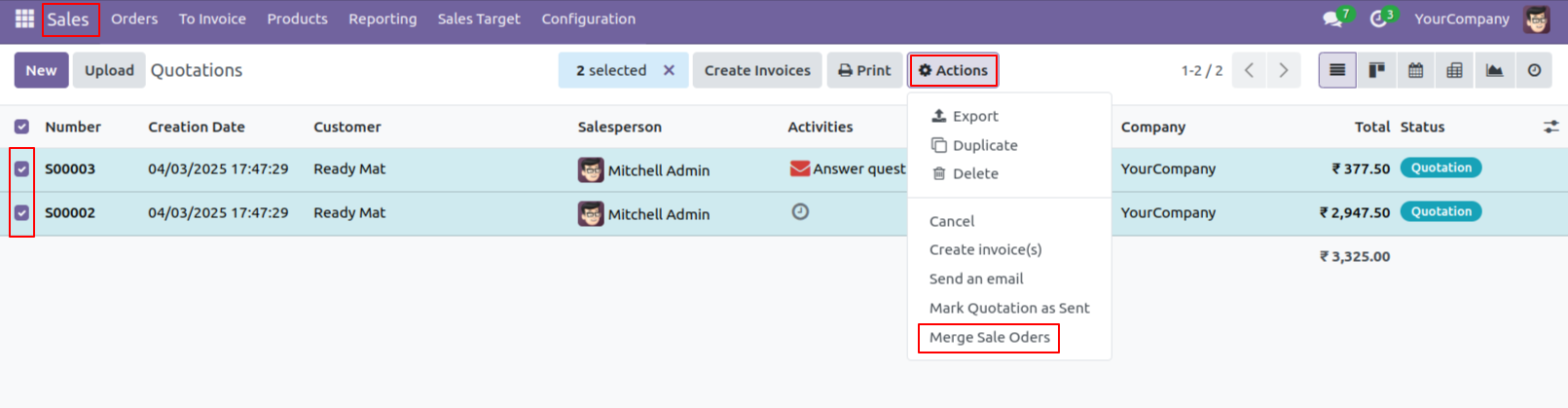Click the New quotation button

click(41, 70)
